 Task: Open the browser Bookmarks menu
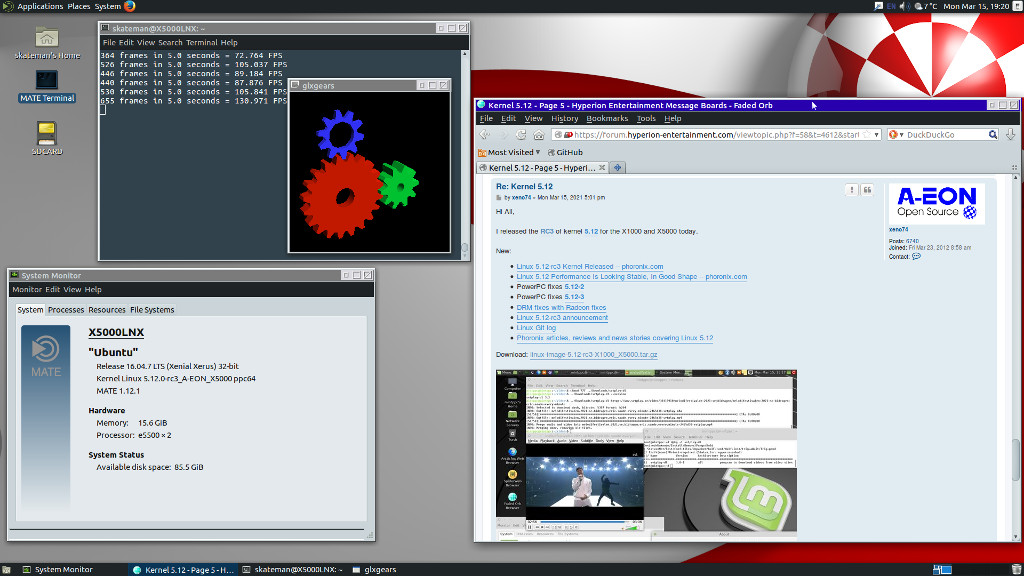[607, 118]
